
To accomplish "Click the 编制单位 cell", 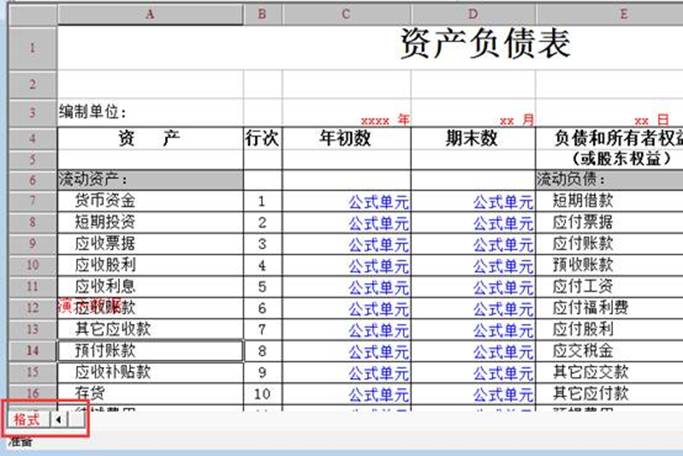I will click(150, 114).
